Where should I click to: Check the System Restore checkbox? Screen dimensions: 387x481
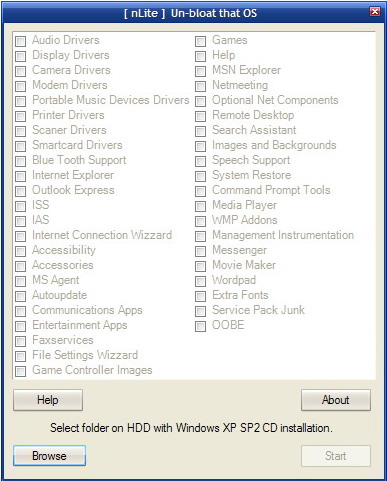[x=200, y=176]
